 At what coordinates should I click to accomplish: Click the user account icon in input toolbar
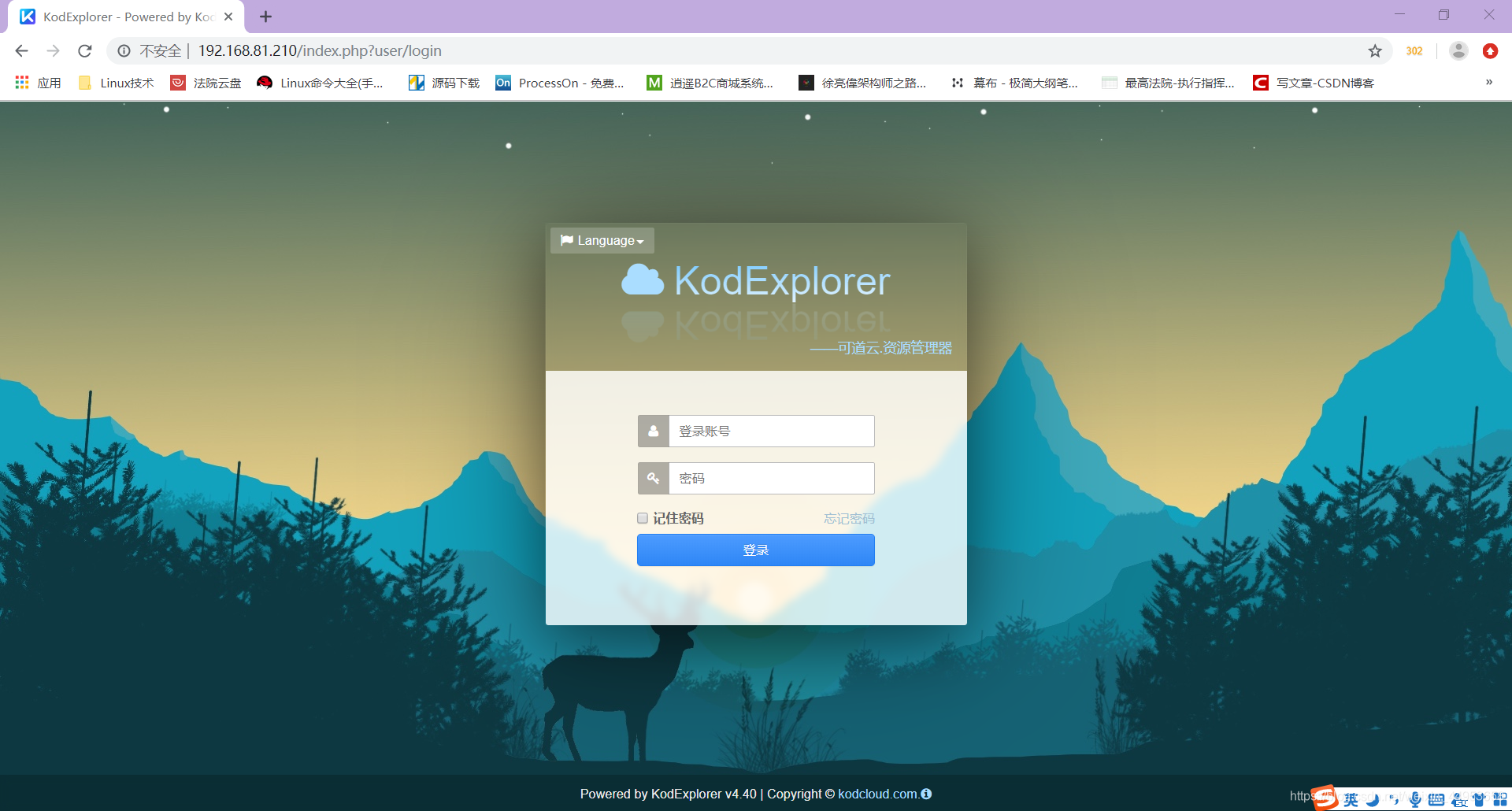[1458, 800]
